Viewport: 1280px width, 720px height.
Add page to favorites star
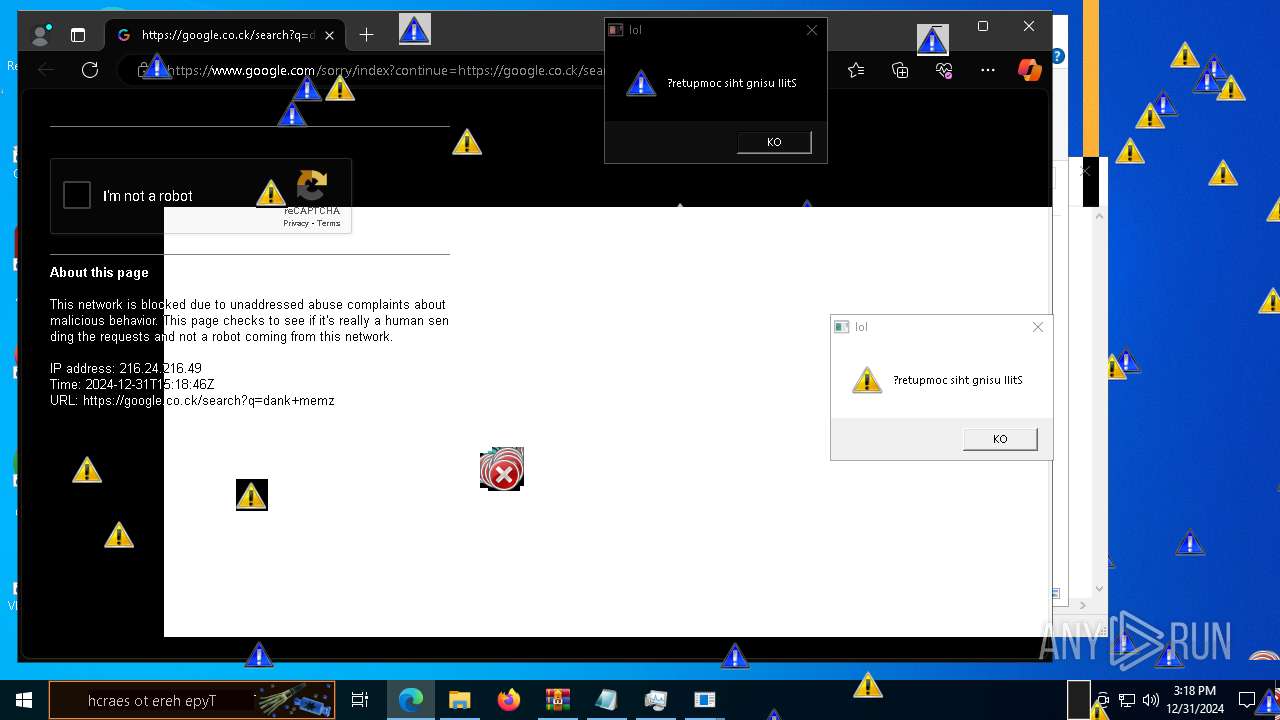[856, 70]
